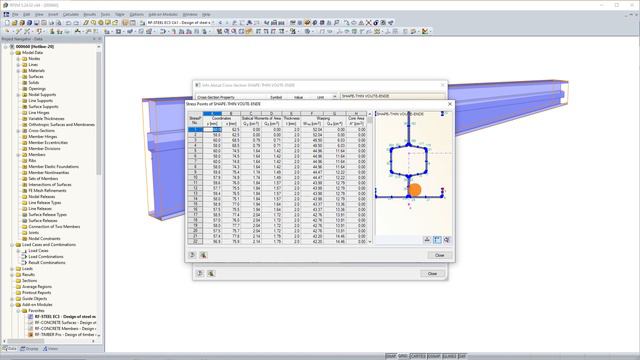Click the stress points table vertical scrollbar
Viewport: 640px width, 360px height.
coord(370,178)
